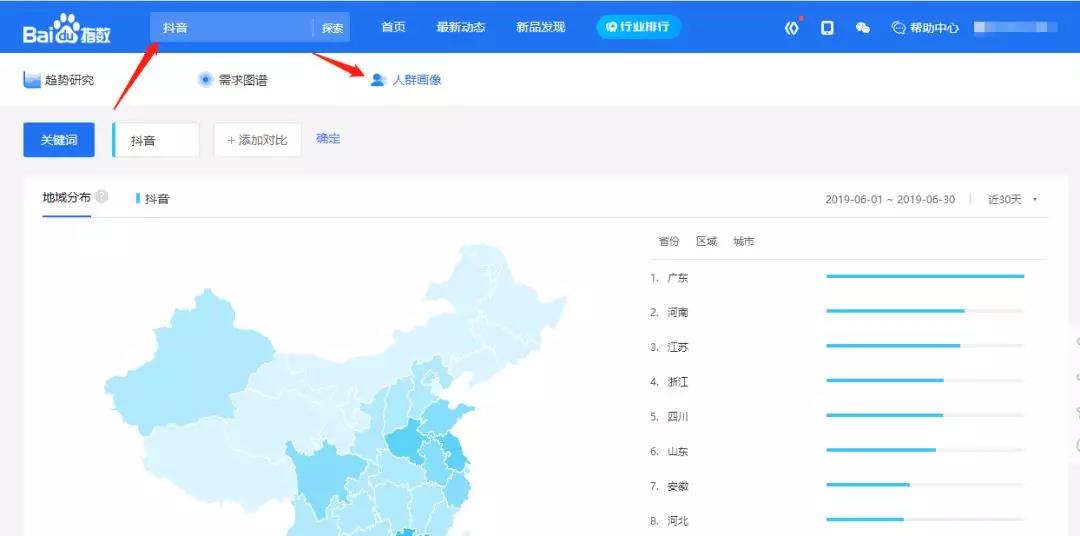
Task: Click the top search field containing 抖音
Action: tap(232, 28)
